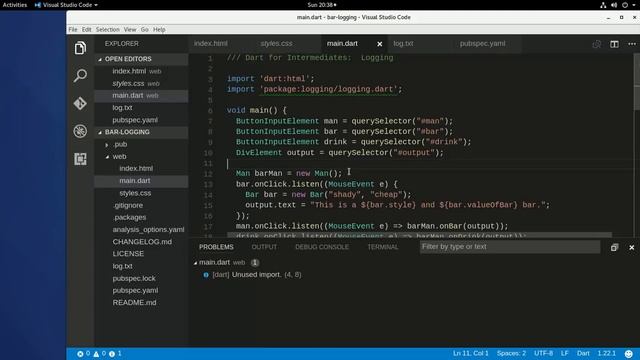This screenshot has width=640, height=360.
Task: Open LICENSE in the file tree
Action: (141, 254)
